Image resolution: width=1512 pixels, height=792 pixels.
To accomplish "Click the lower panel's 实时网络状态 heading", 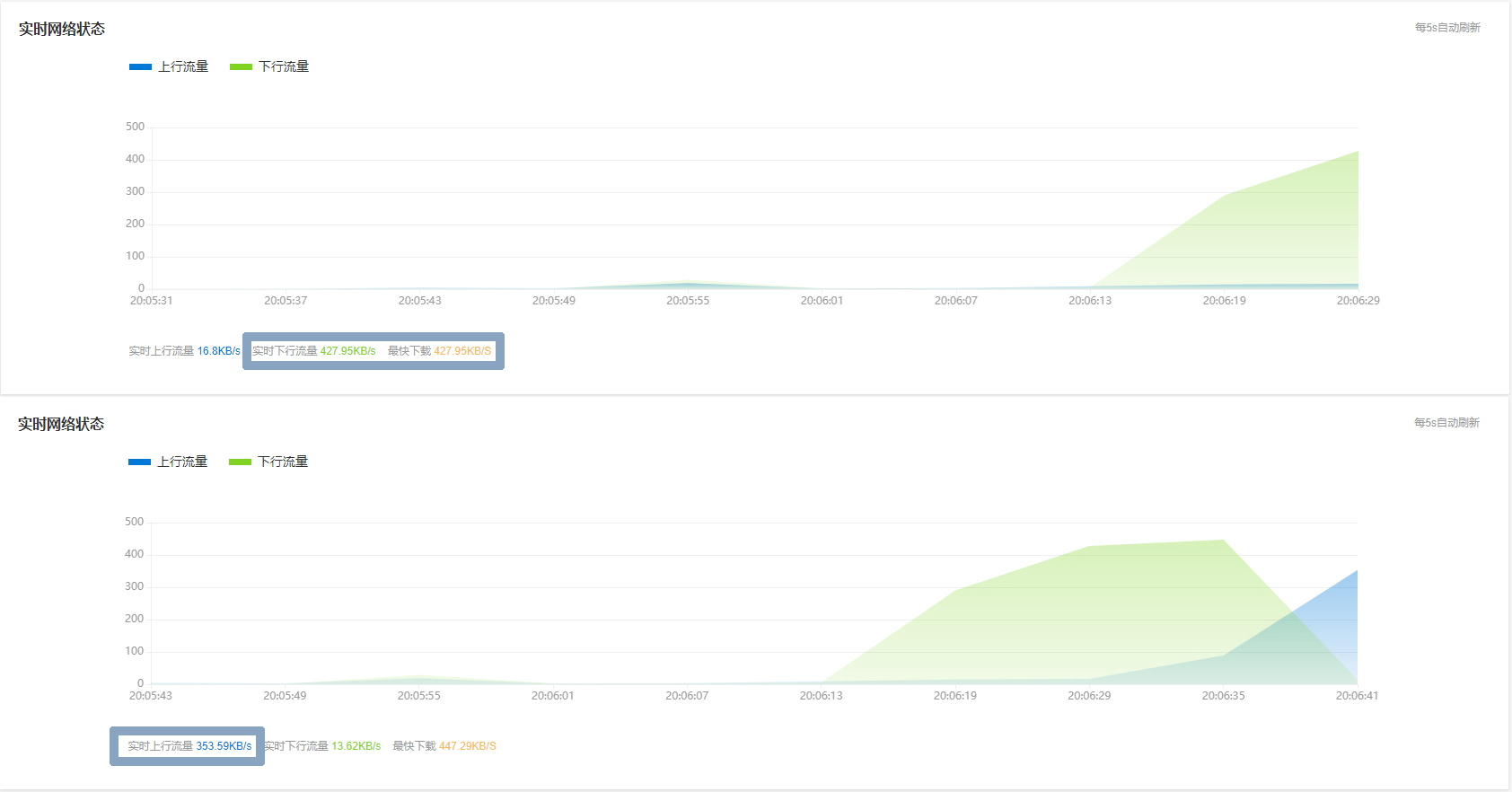I will click(61, 424).
